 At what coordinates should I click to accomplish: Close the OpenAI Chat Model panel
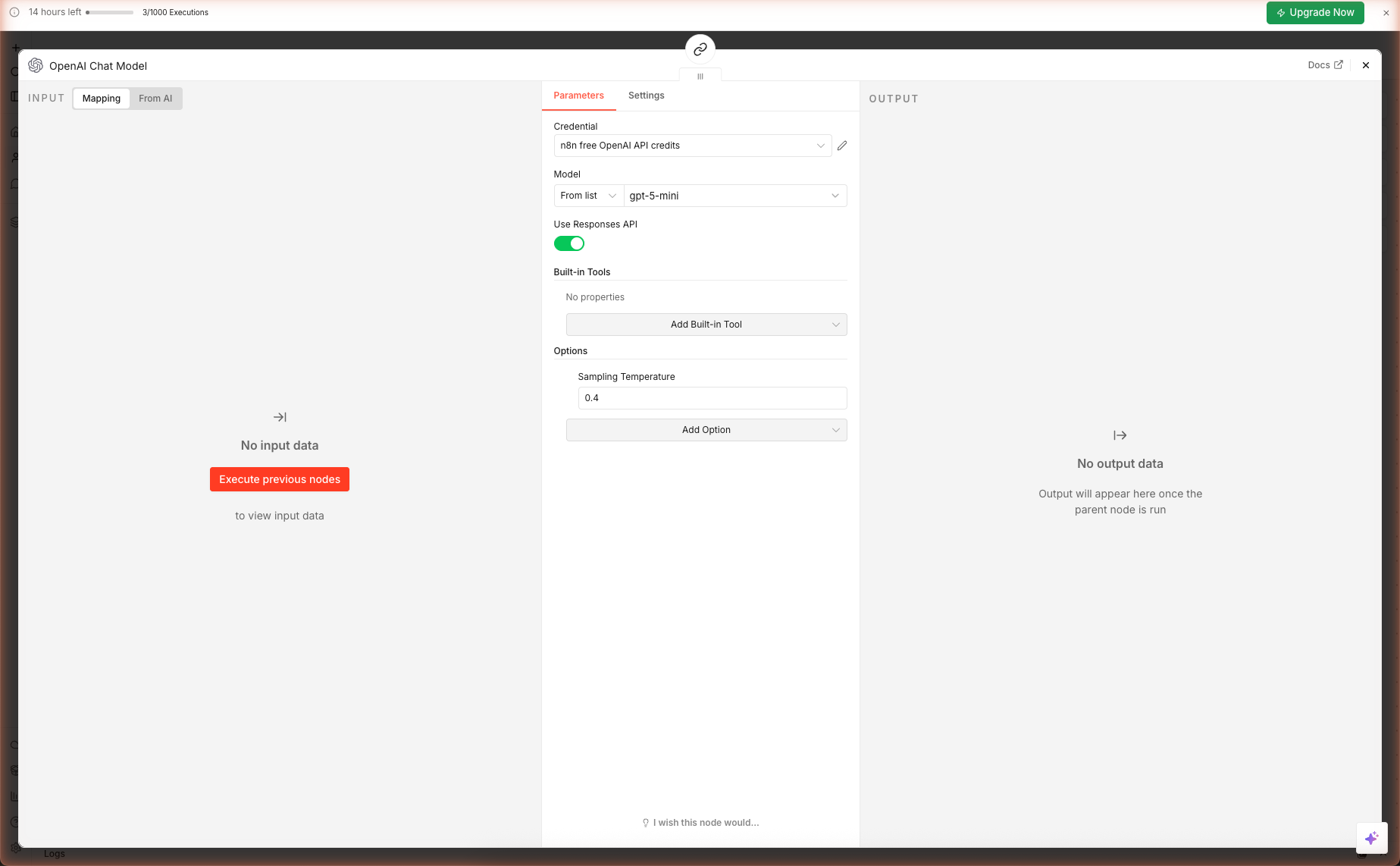coord(1366,65)
